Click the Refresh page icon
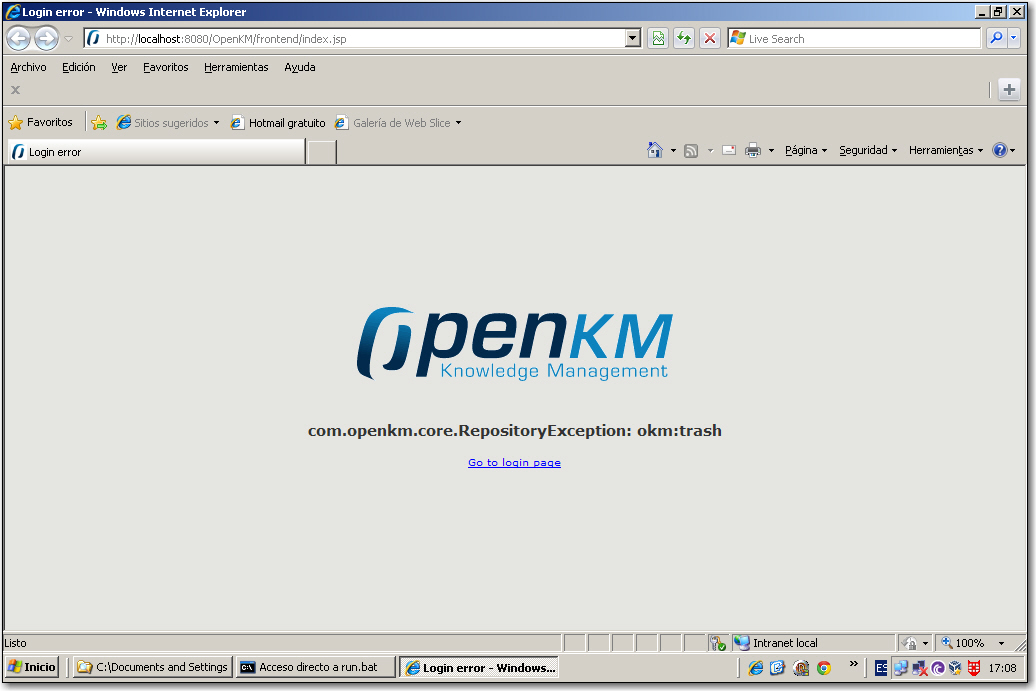This screenshot has width=1036, height=691. [x=685, y=38]
